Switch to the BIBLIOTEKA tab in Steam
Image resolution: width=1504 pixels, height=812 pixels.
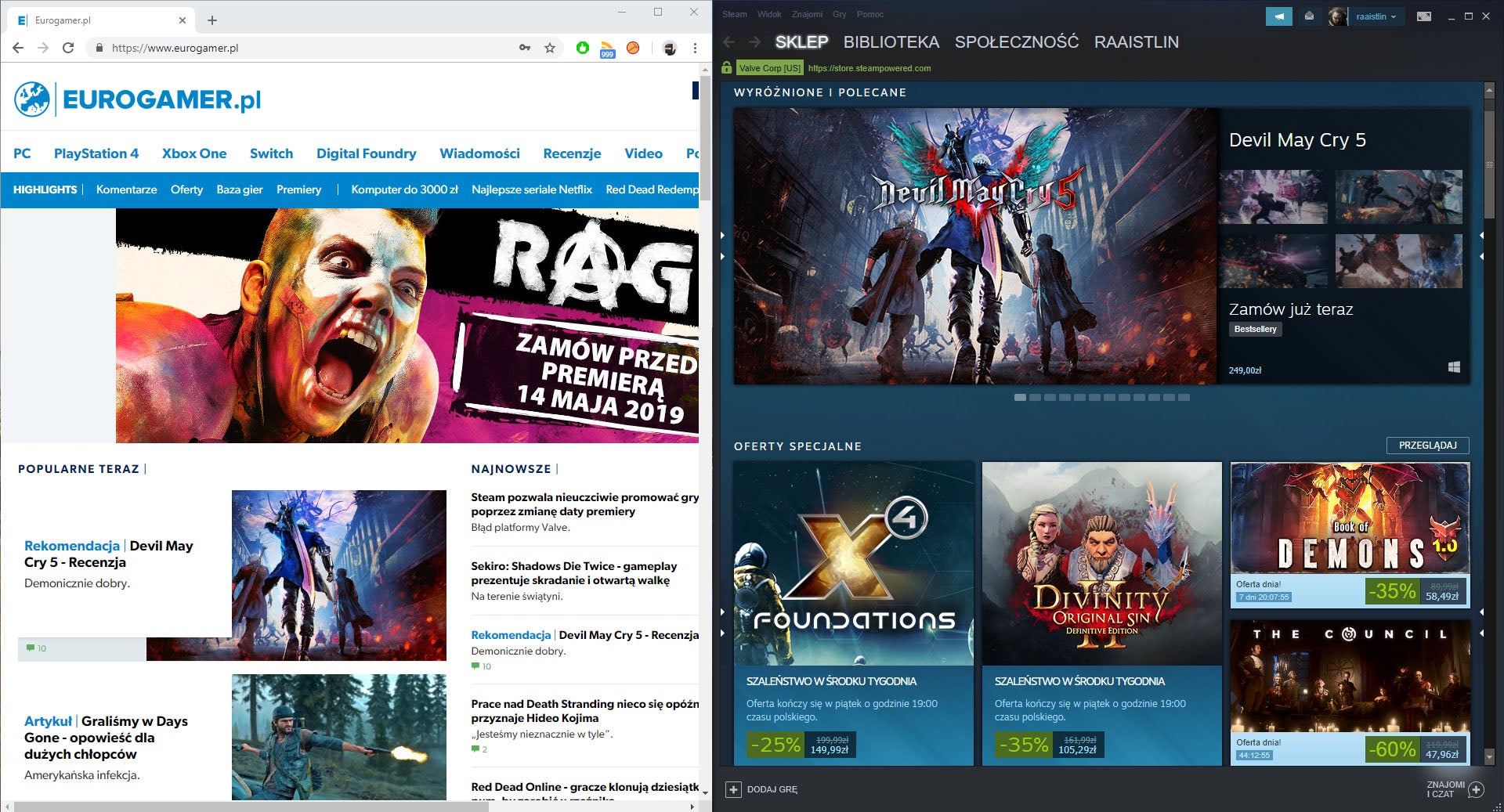tap(891, 42)
